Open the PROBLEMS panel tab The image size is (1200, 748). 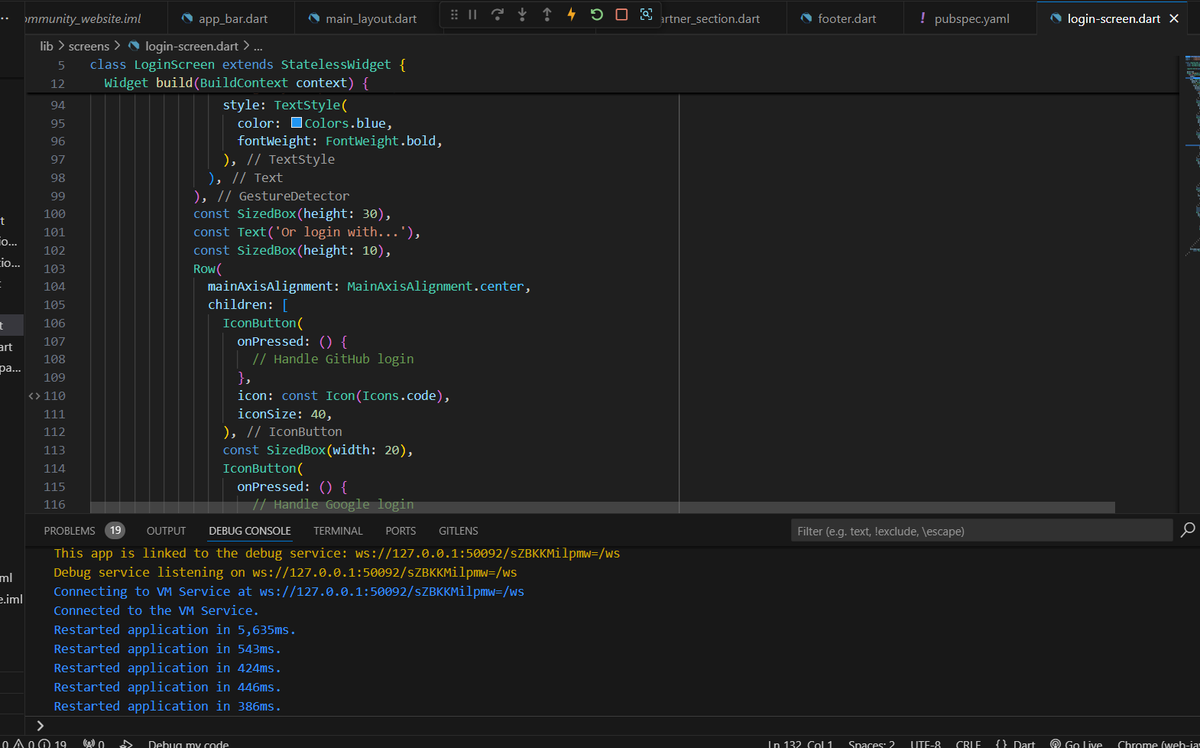tap(83, 531)
